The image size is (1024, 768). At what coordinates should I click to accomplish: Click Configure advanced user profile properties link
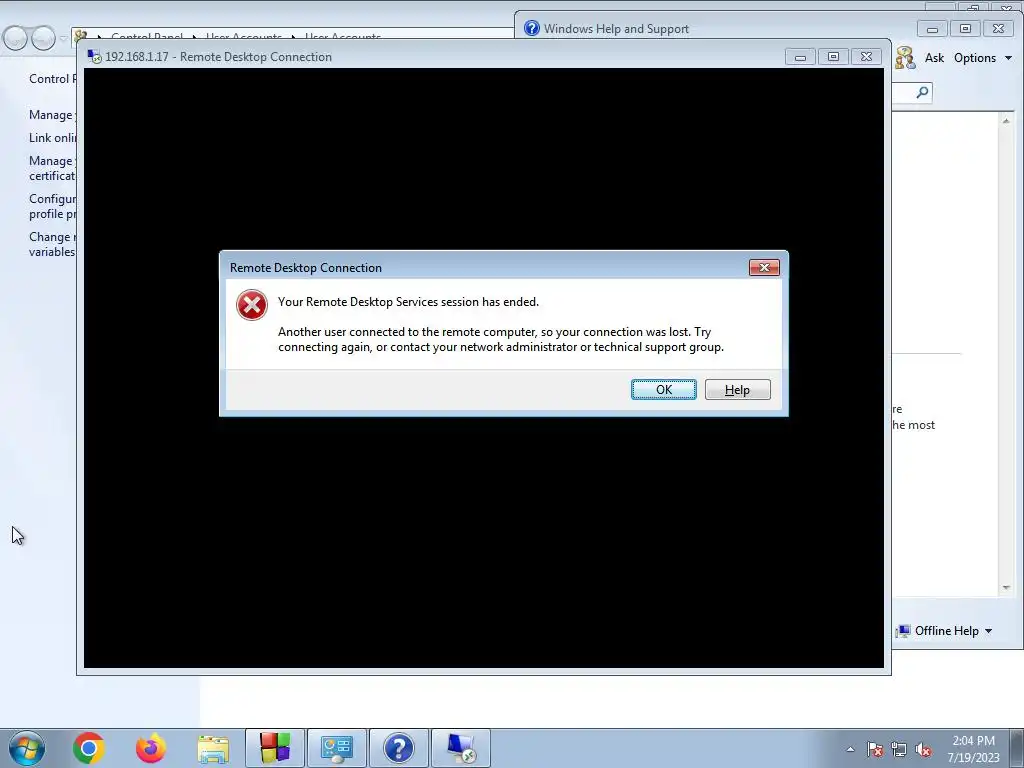(52, 206)
